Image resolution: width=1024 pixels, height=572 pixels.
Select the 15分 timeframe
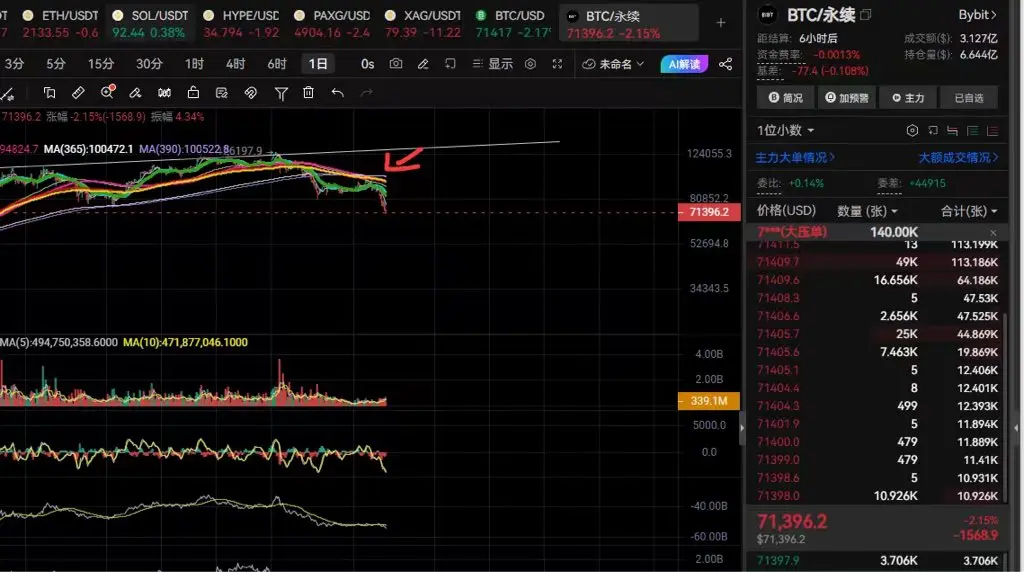[x=101, y=63]
